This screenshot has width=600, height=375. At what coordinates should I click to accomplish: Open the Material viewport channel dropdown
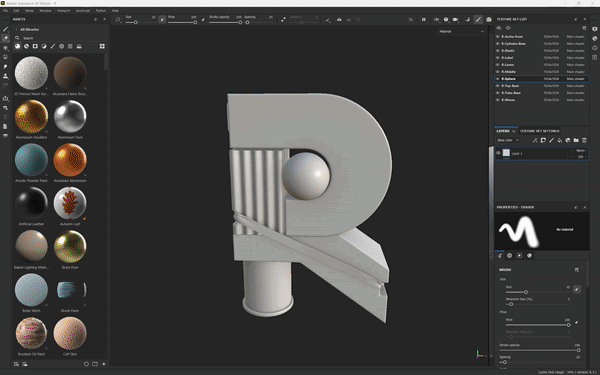pyautogui.click(x=461, y=31)
